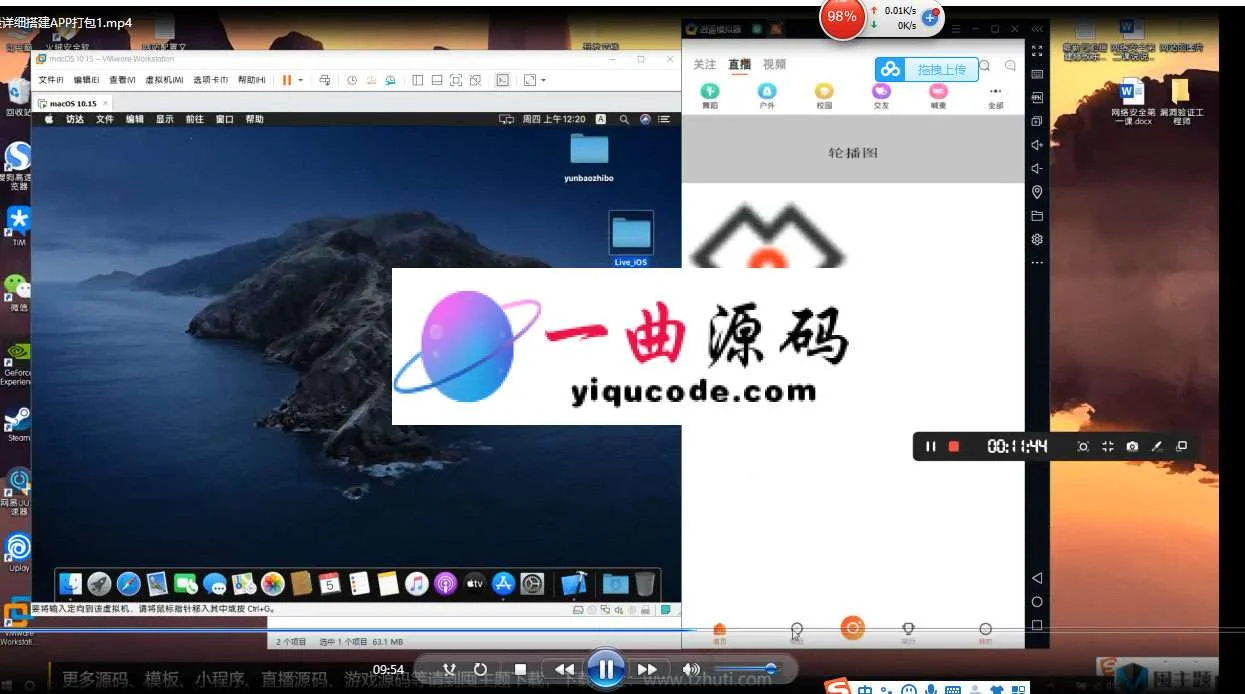Image resolution: width=1245 pixels, height=694 pixels.
Task: Open the yunbaozhibo folder on the macOS desktop
Action: [589, 150]
